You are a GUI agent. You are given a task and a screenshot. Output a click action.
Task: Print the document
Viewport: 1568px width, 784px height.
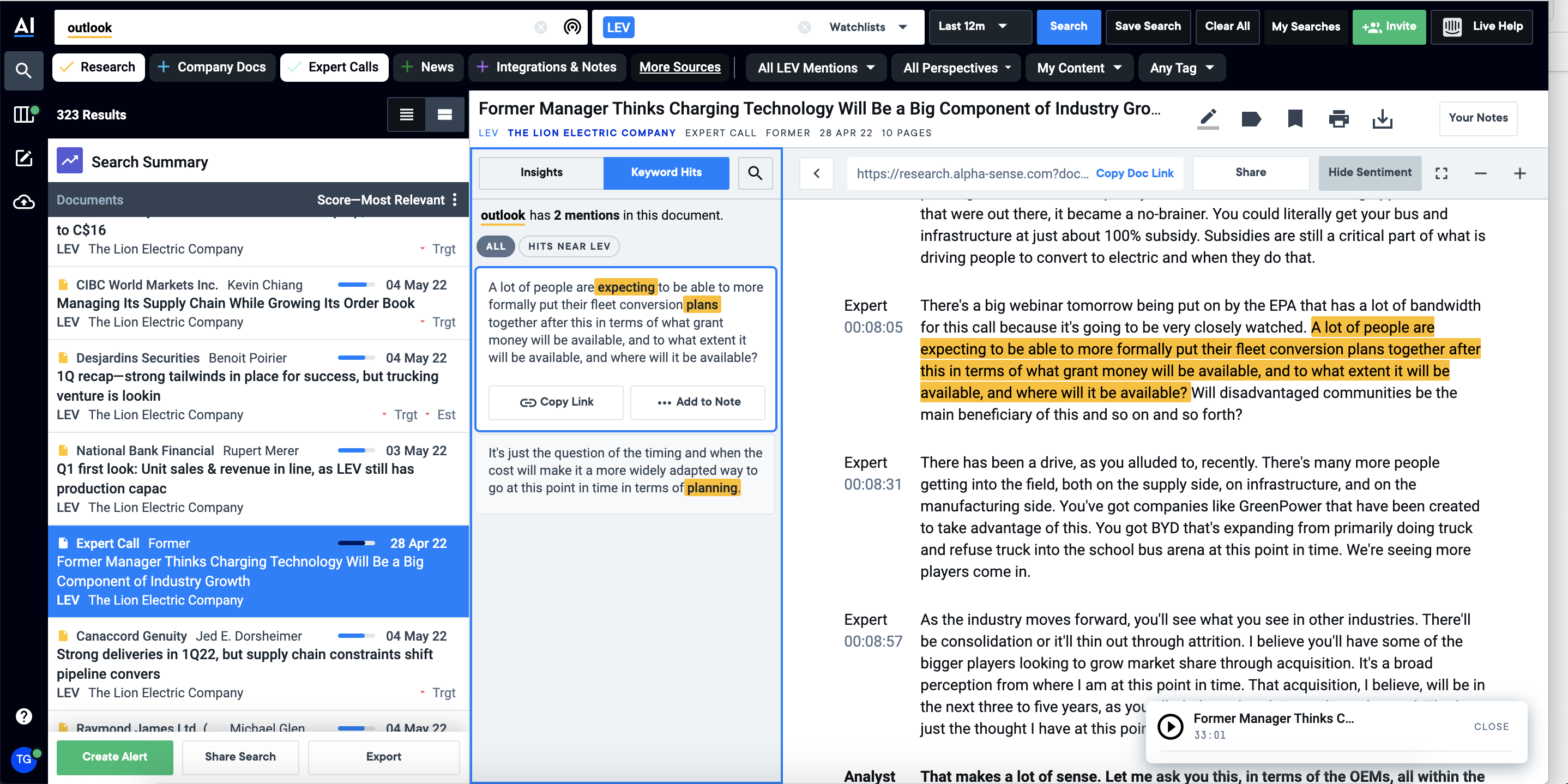click(x=1338, y=119)
